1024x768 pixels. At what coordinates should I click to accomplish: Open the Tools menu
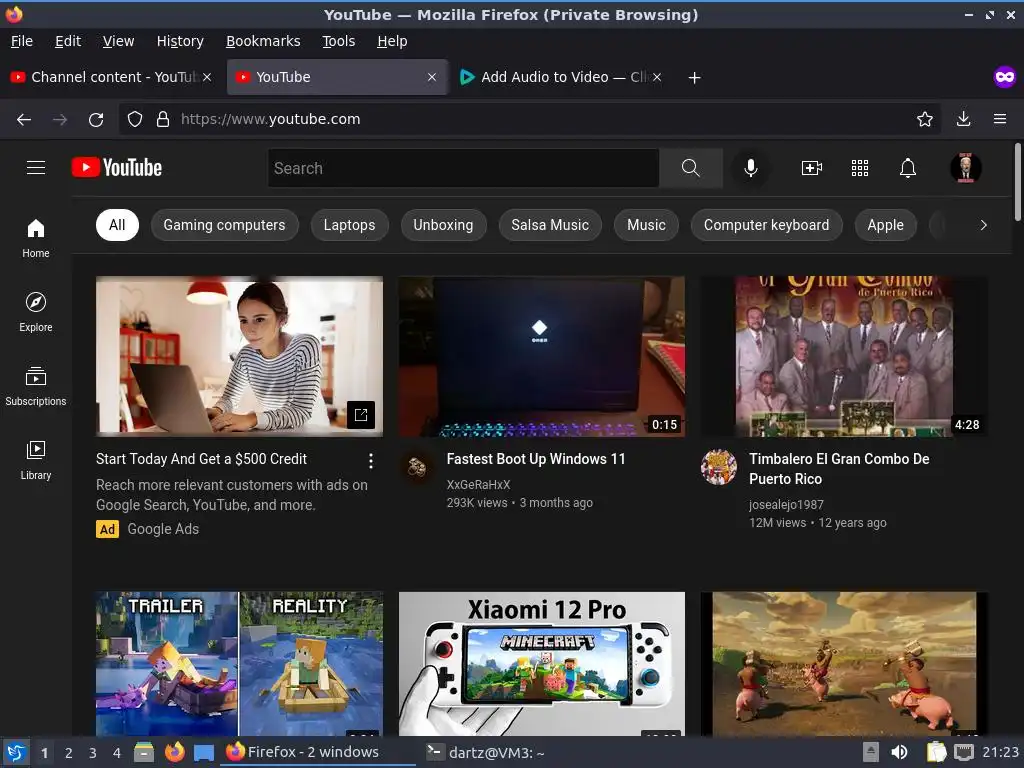(x=338, y=41)
